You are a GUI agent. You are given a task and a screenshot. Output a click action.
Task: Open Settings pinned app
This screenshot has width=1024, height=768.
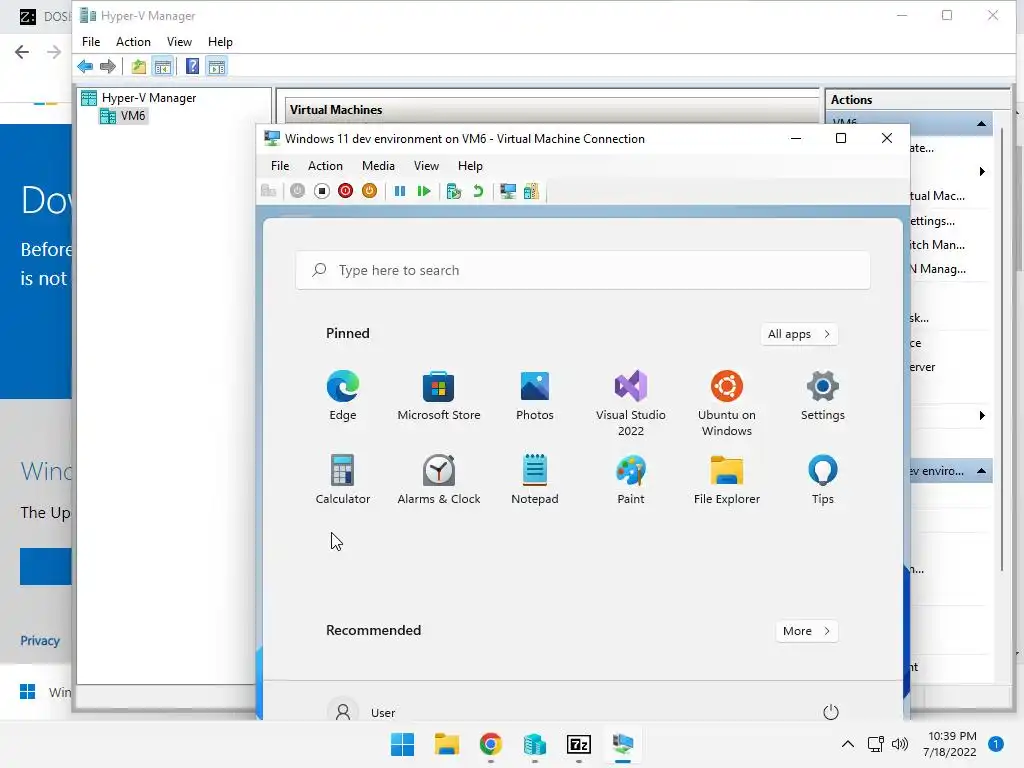pyautogui.click(x=823, y=396)
